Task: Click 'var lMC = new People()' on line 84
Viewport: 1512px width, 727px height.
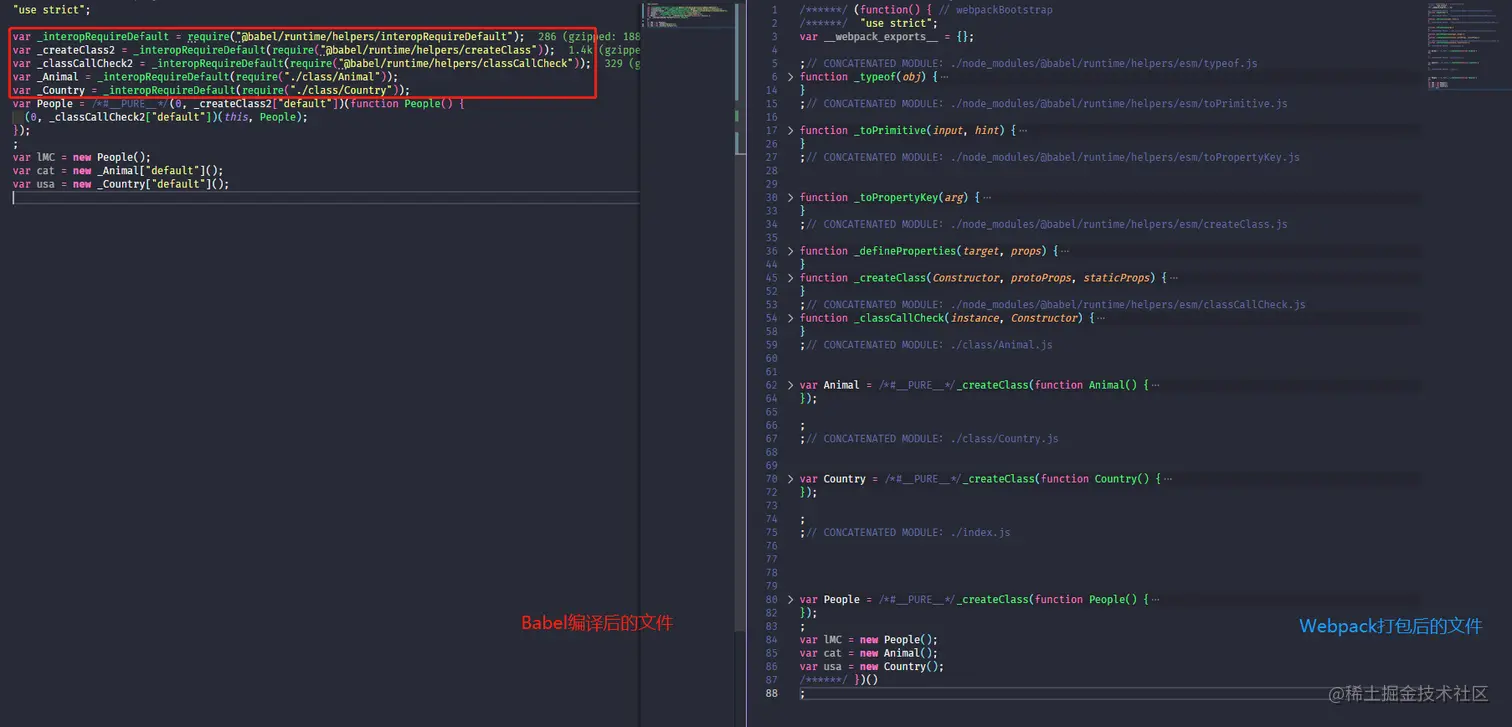Action: [x=869, y=640]
